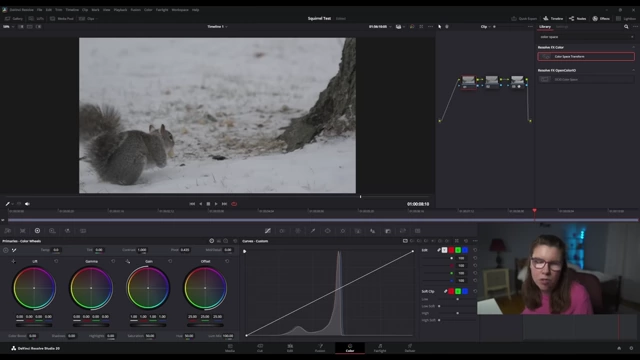The image size is (640, 360).
Task: Open the File menu
Action: coord(39,10)
